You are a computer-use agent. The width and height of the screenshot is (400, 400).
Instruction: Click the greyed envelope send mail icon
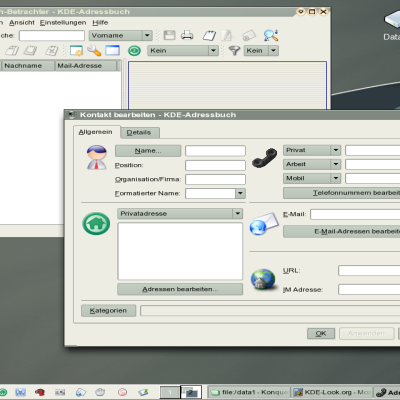[x=249, y=35]
